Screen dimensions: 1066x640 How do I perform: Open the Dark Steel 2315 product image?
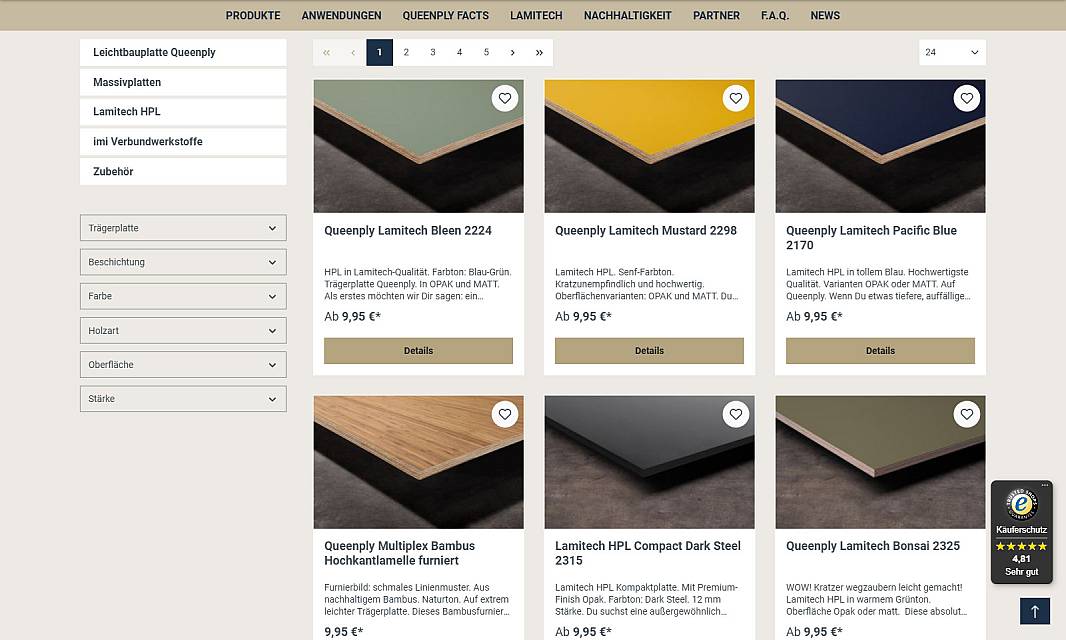click(x=649, y=462)
